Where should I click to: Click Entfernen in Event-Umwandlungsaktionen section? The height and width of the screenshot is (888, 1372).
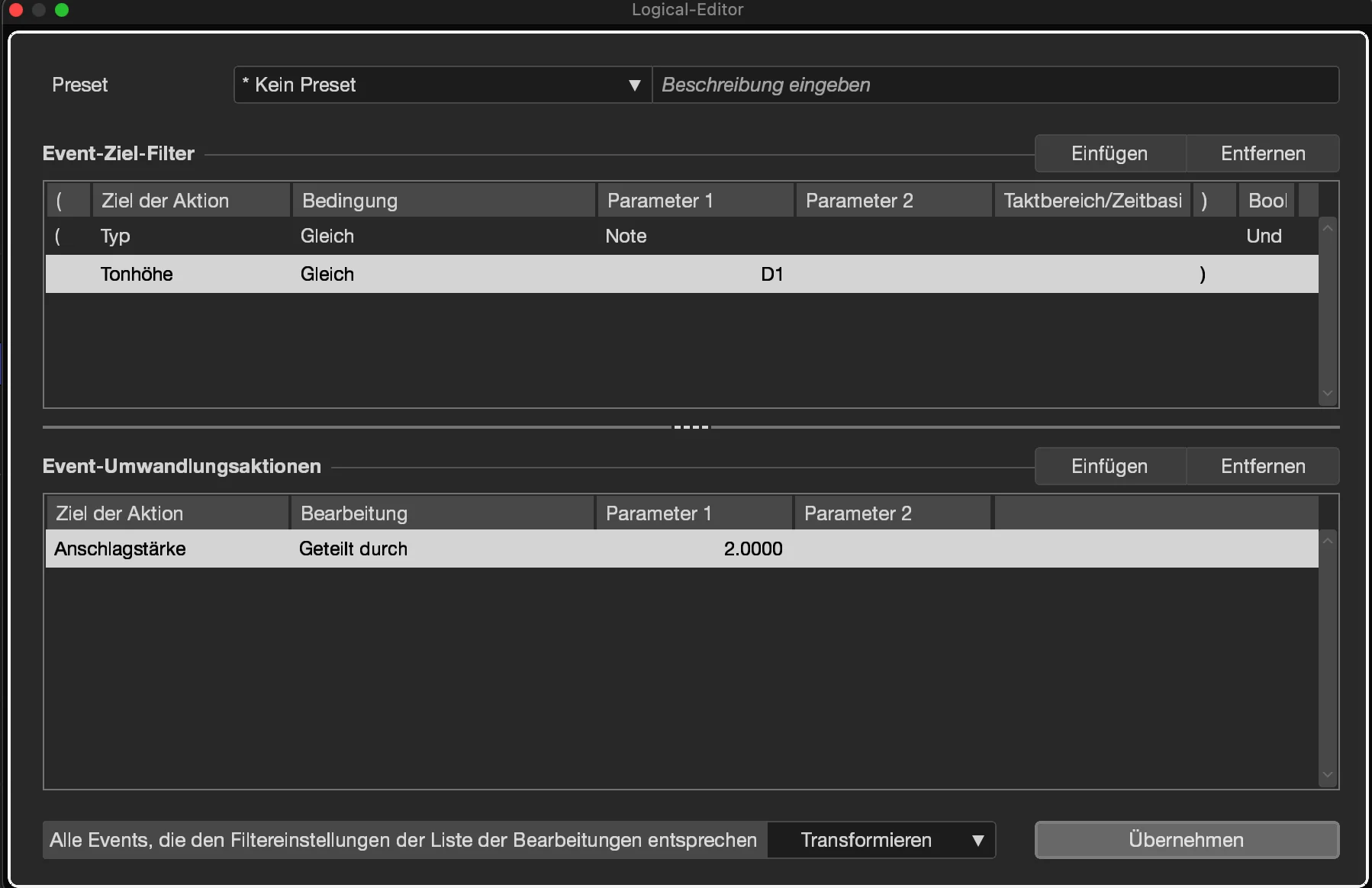coord(1263,466)
